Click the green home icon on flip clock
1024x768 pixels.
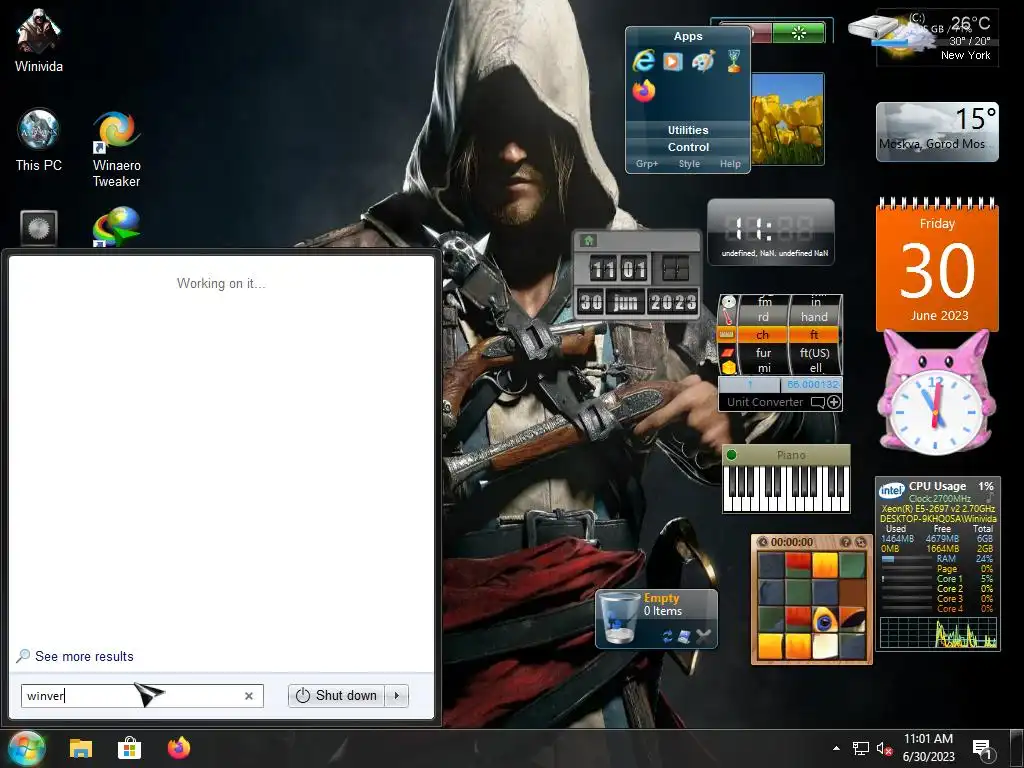pos(588,240)
